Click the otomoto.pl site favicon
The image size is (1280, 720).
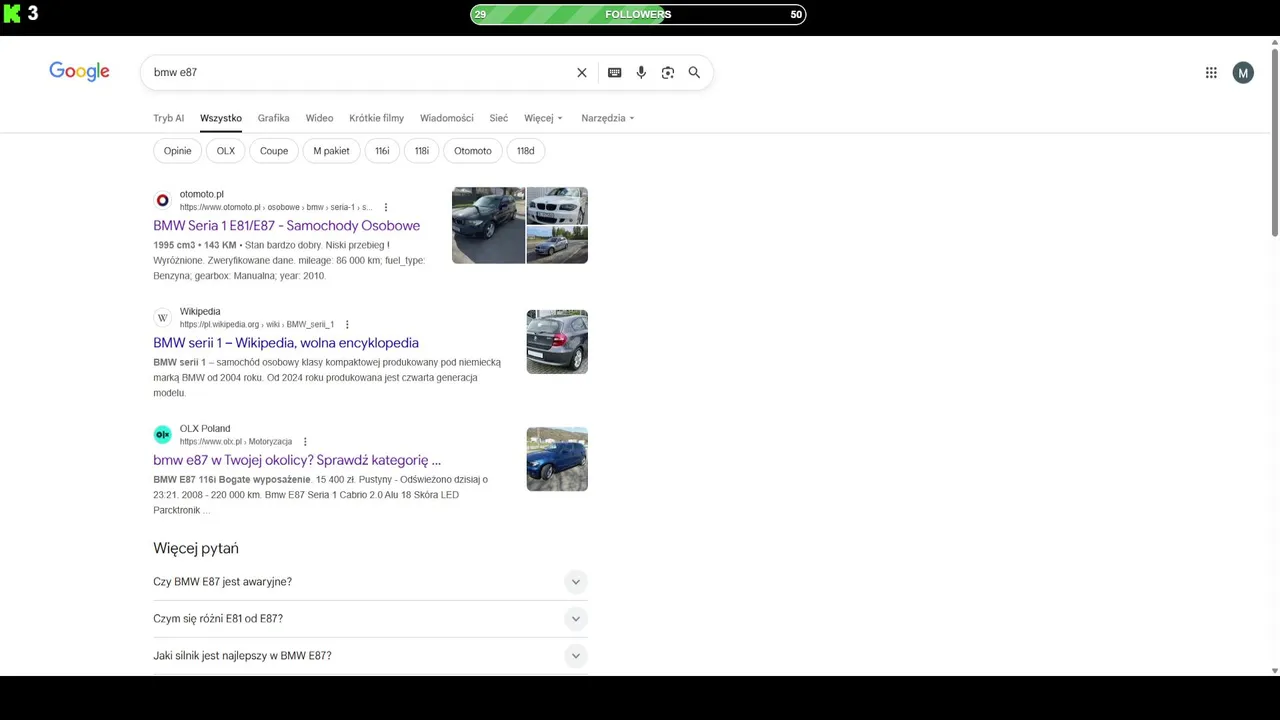point(162,200)
